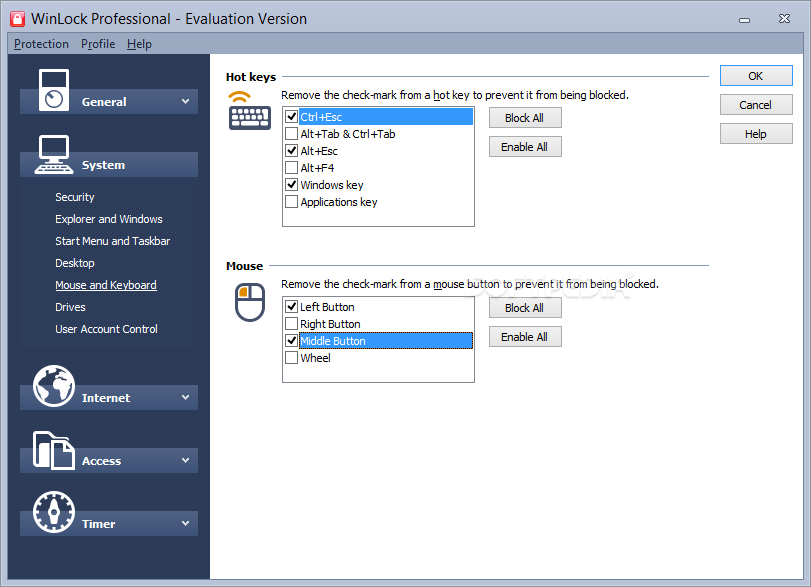
Task: Confirm settings with OK button
Action: [756, 76]
